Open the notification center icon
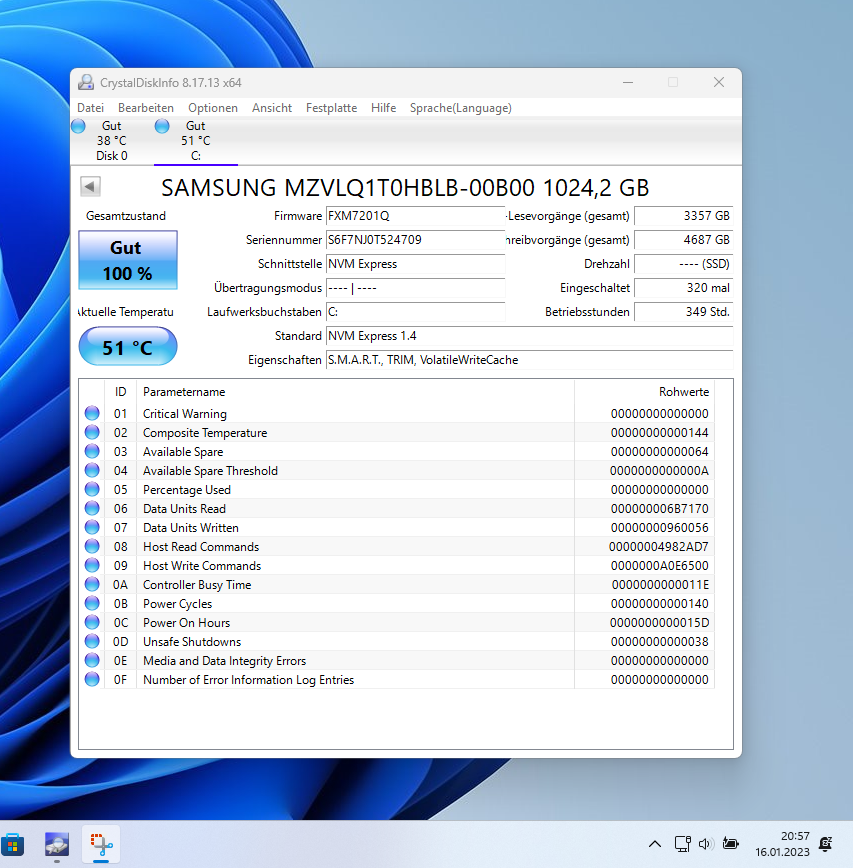 825,844
